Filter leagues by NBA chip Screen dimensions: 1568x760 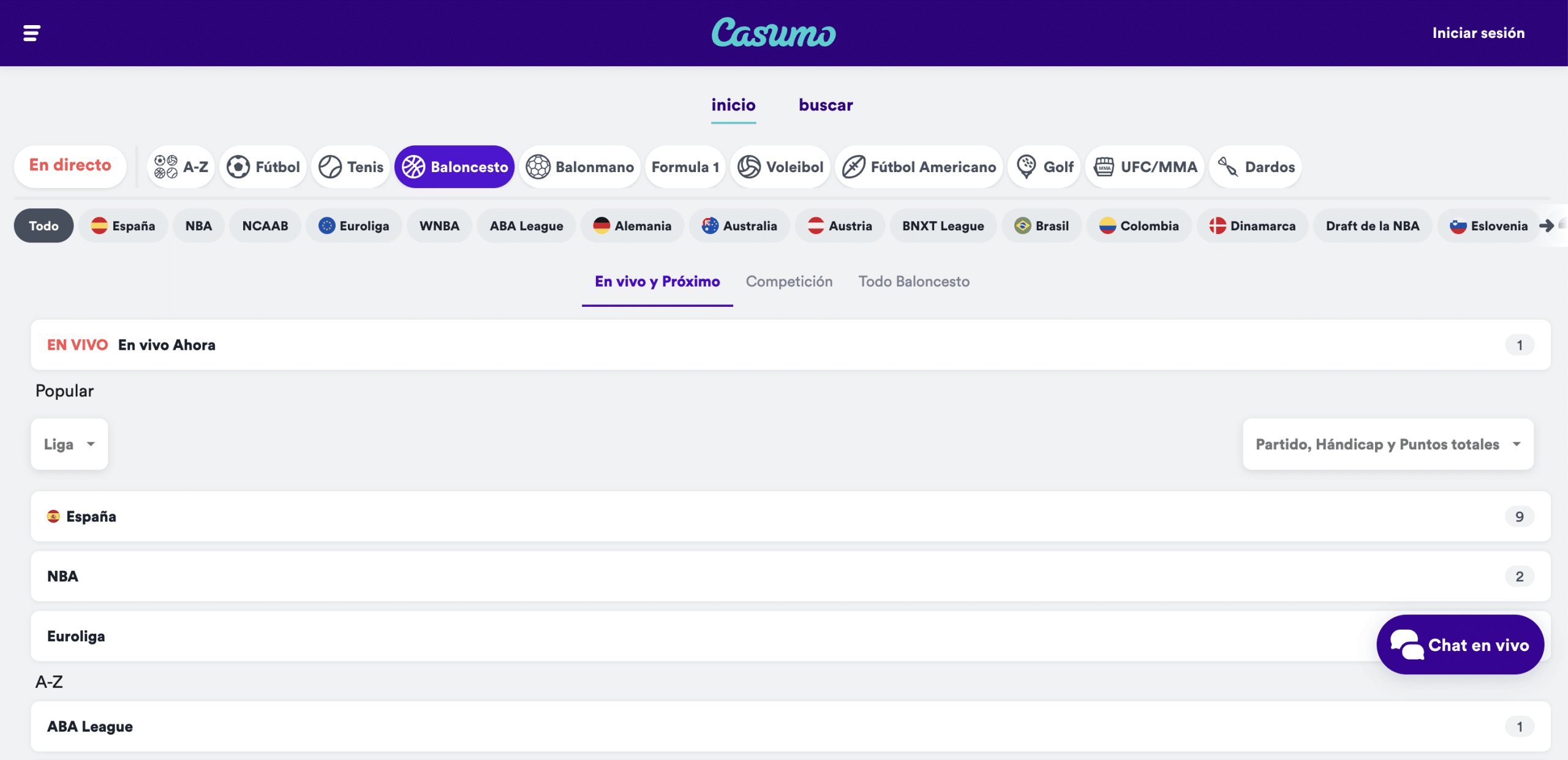click(x=199, y=226)
